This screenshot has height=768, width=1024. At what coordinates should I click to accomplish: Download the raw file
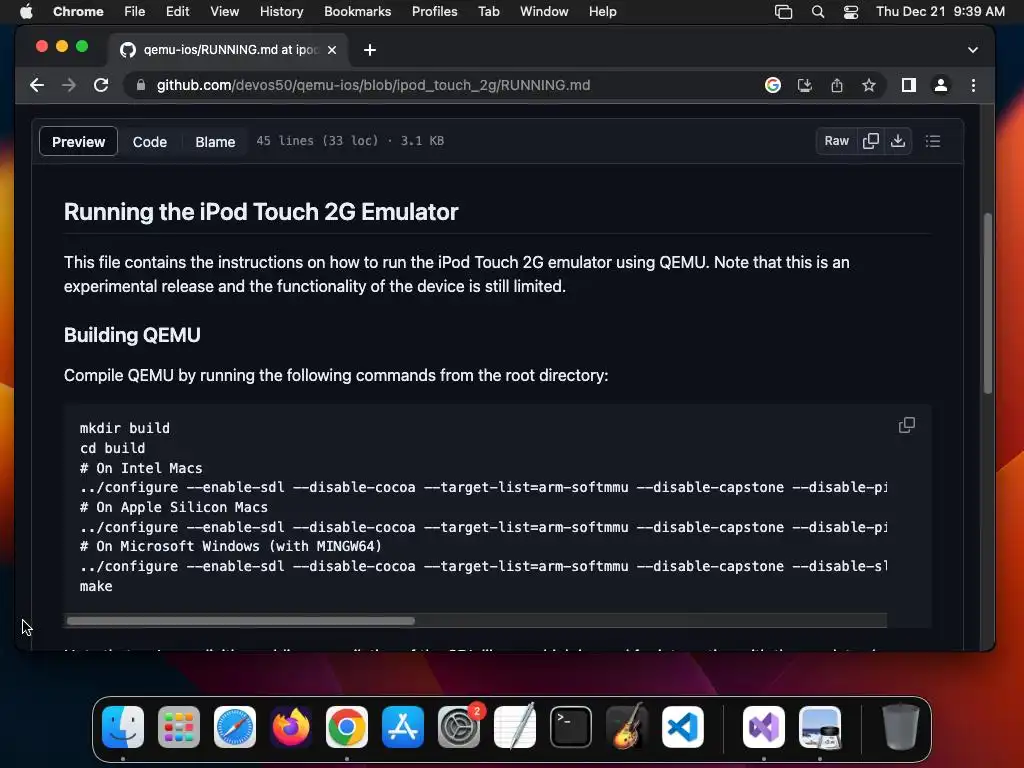(898, 141)
